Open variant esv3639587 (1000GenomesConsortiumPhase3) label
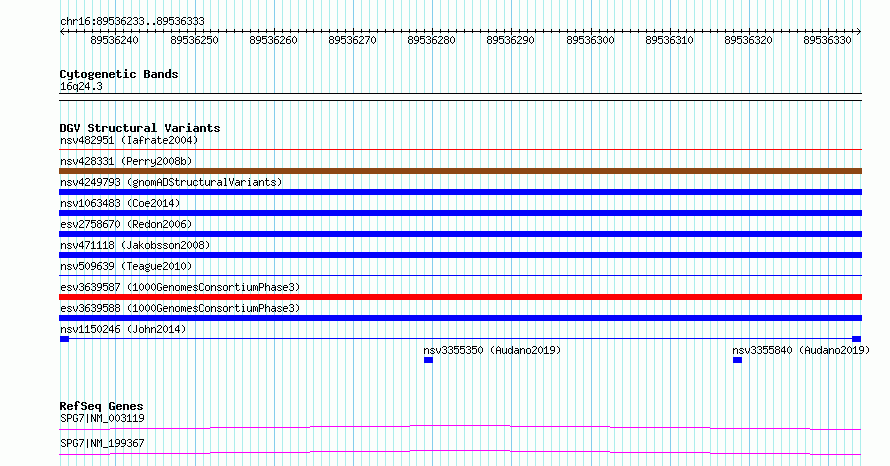Image resolution: width=890 pixels, height=466 pixels. click(180, 287)
